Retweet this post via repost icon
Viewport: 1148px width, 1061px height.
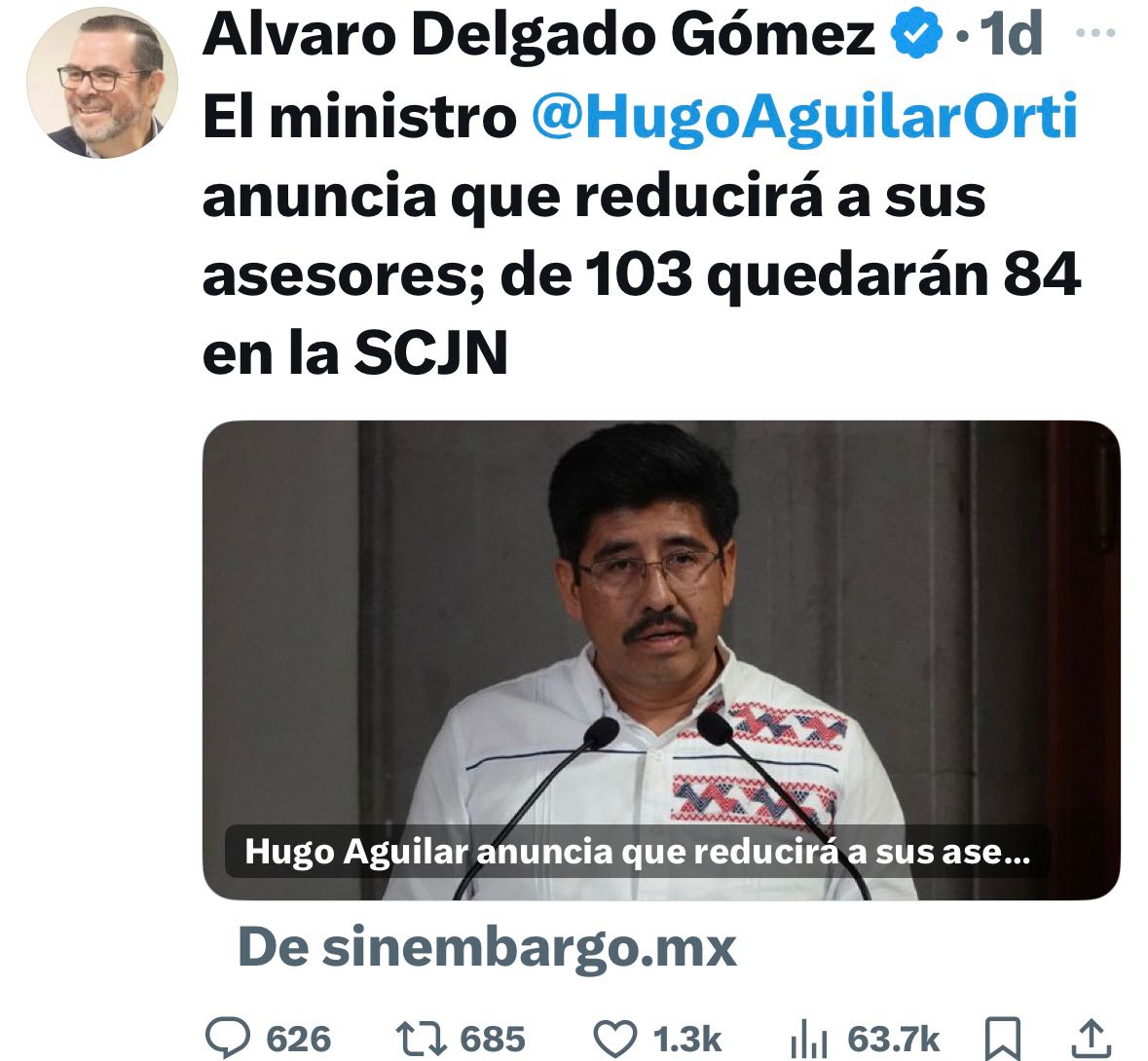tap(421, 1039)
